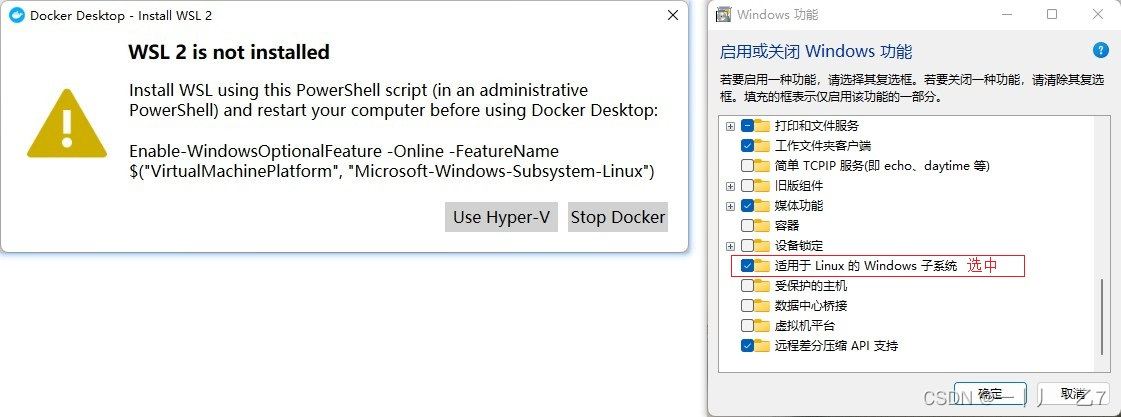Click the 确定 button to confirm
1121x417 pixels.
[990, 394]
